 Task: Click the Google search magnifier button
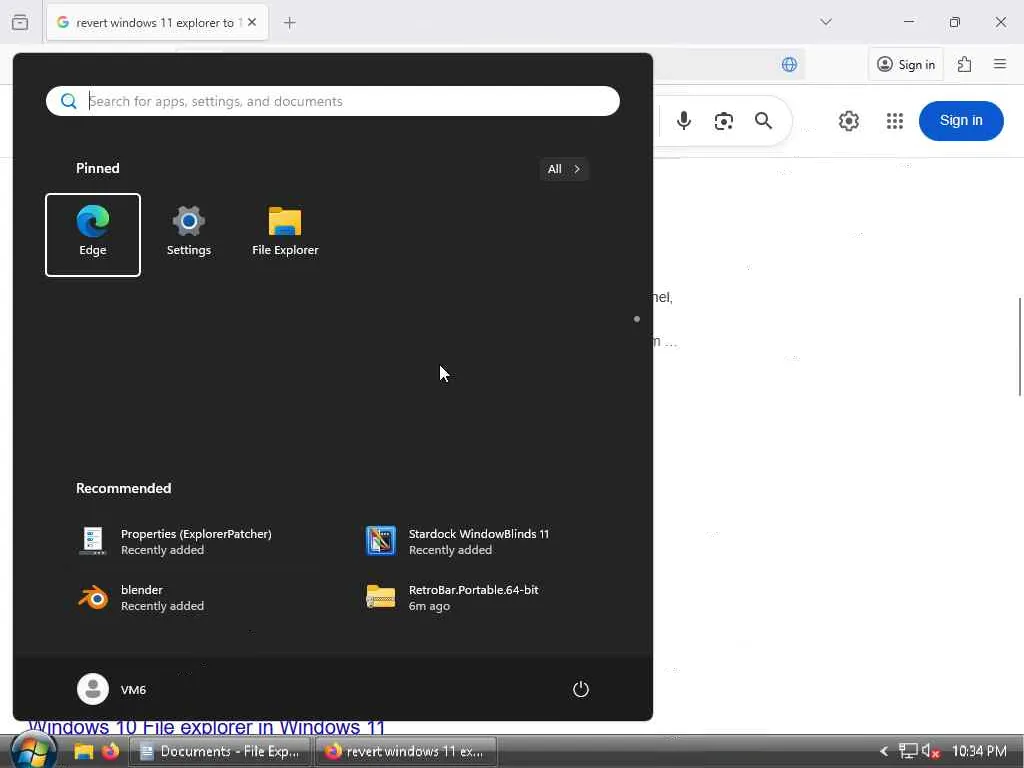[x=763, y=121]
